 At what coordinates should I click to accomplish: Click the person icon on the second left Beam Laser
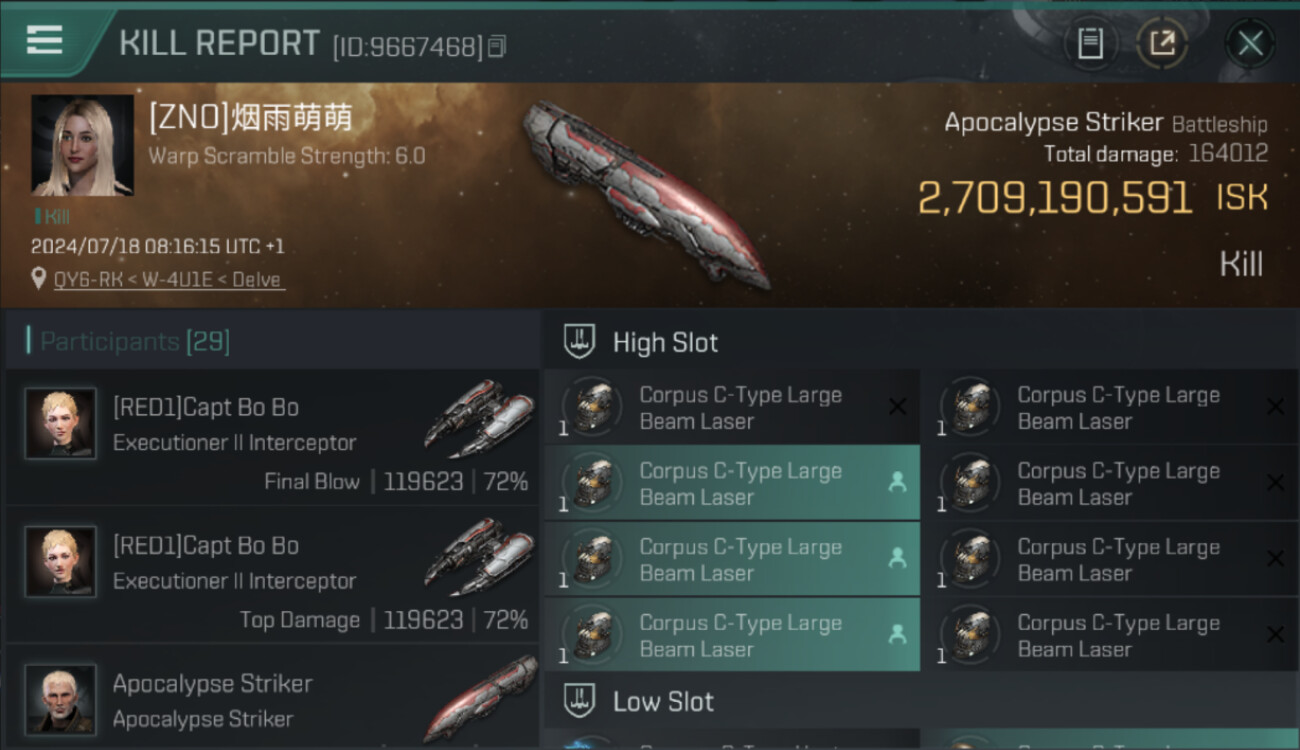897,483
